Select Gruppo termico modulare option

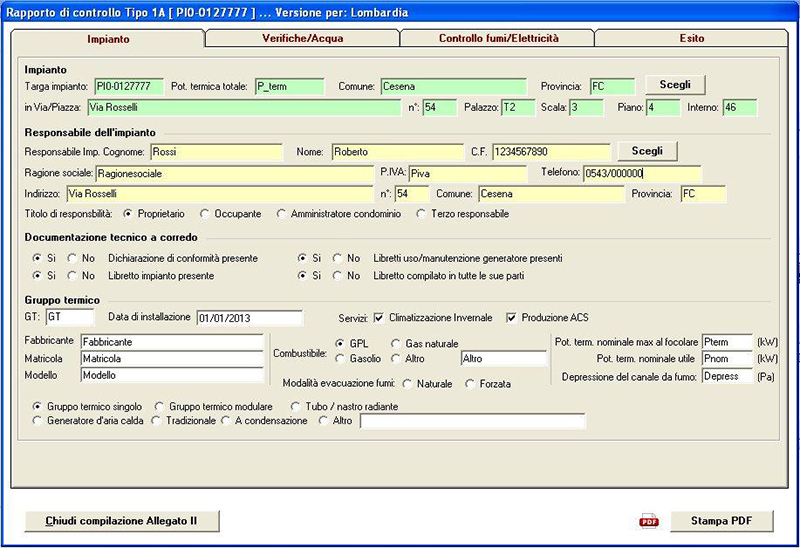coord(159,407)
